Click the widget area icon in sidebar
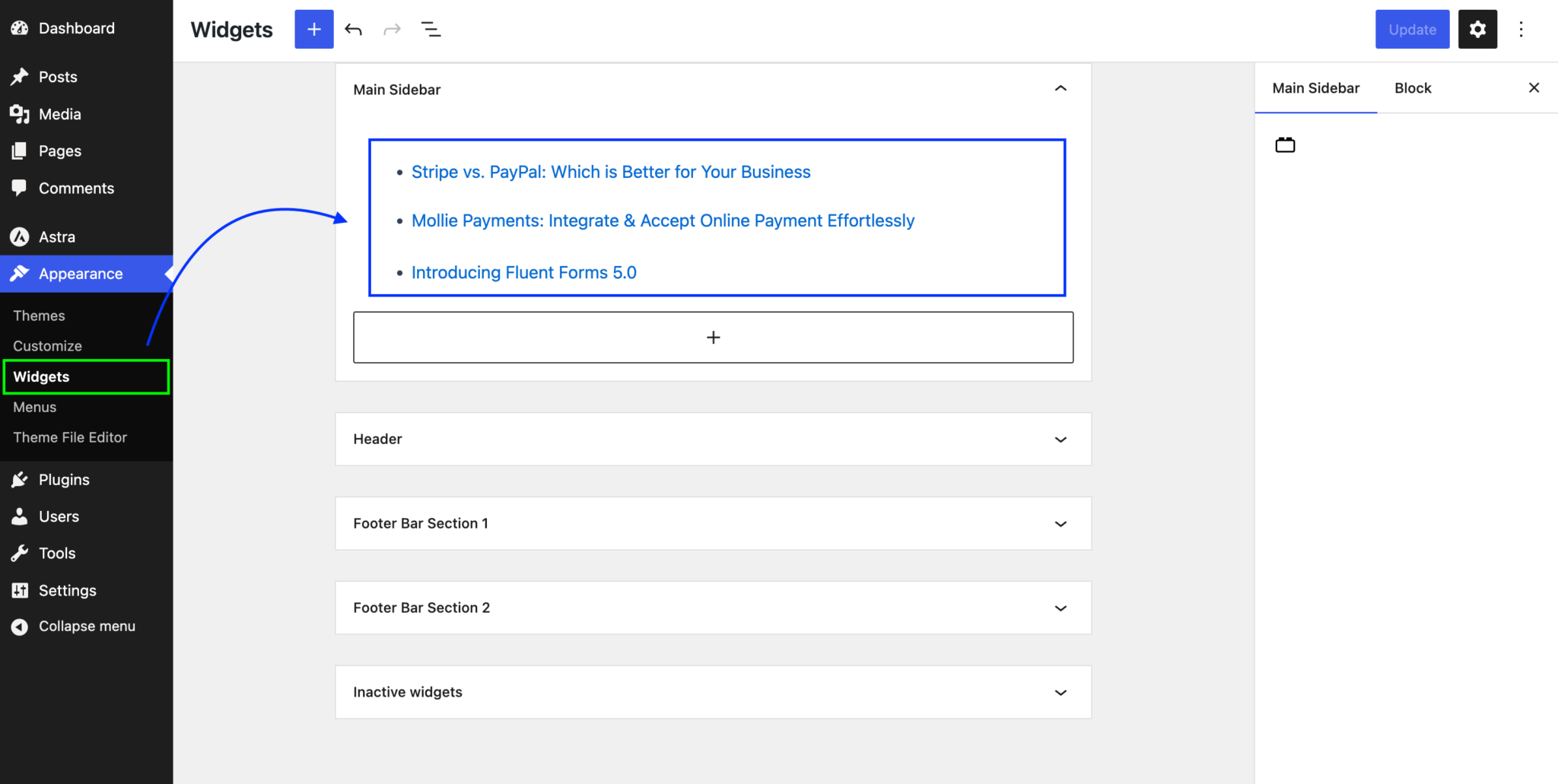The height and width of the screenshot is (784, 1558). pyautogui.click(x=1285, y=145)
